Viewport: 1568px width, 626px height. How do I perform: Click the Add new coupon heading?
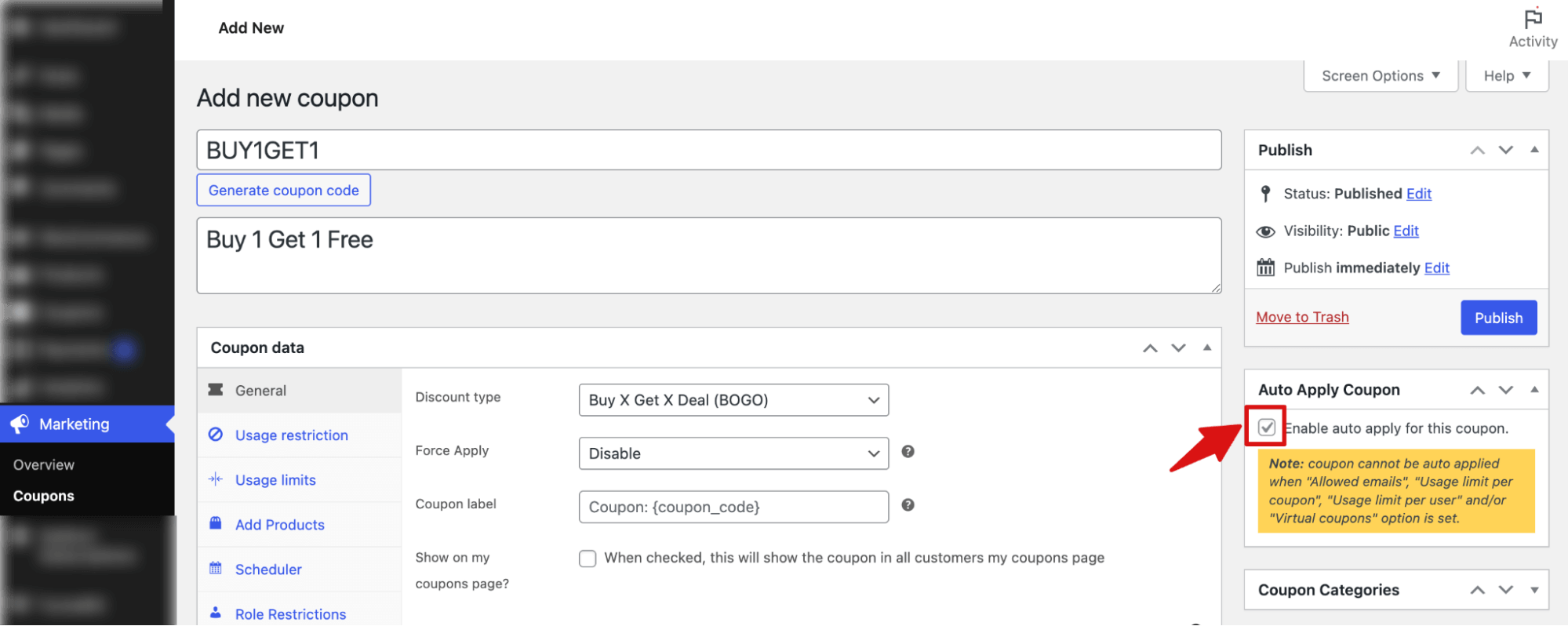point(287,98)
